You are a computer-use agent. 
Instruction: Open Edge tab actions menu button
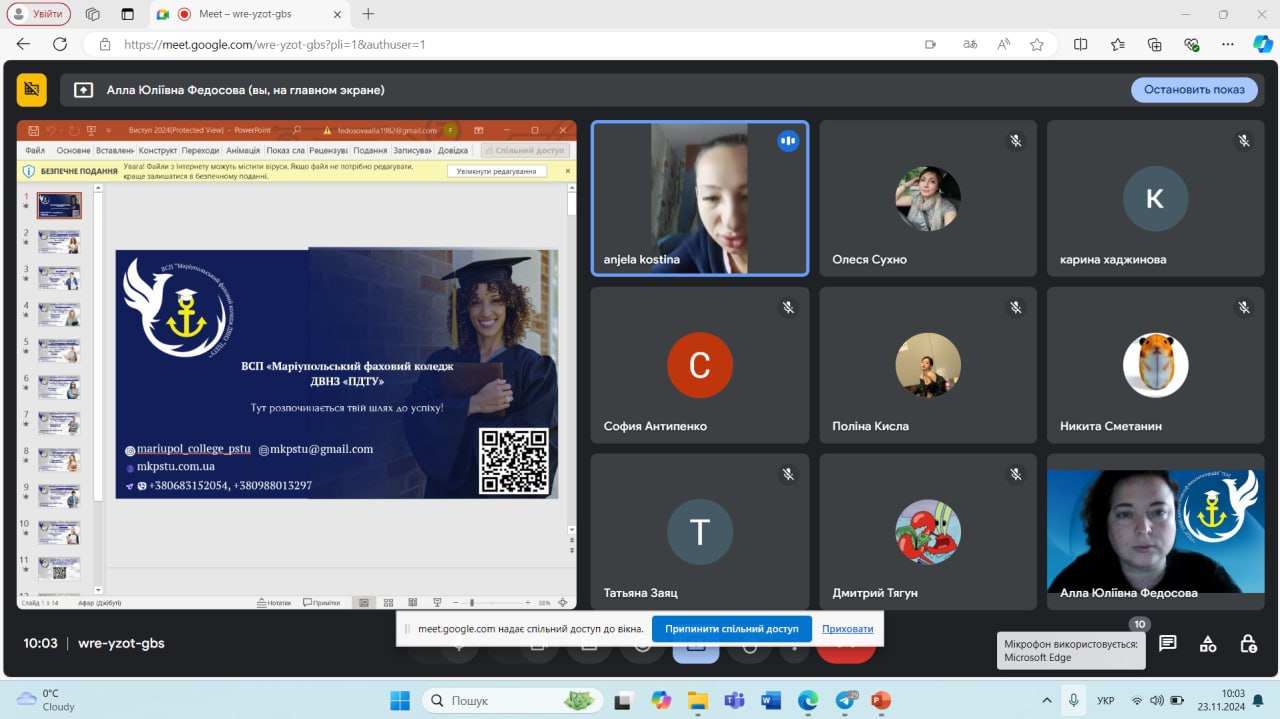click(x=127, y=14)
